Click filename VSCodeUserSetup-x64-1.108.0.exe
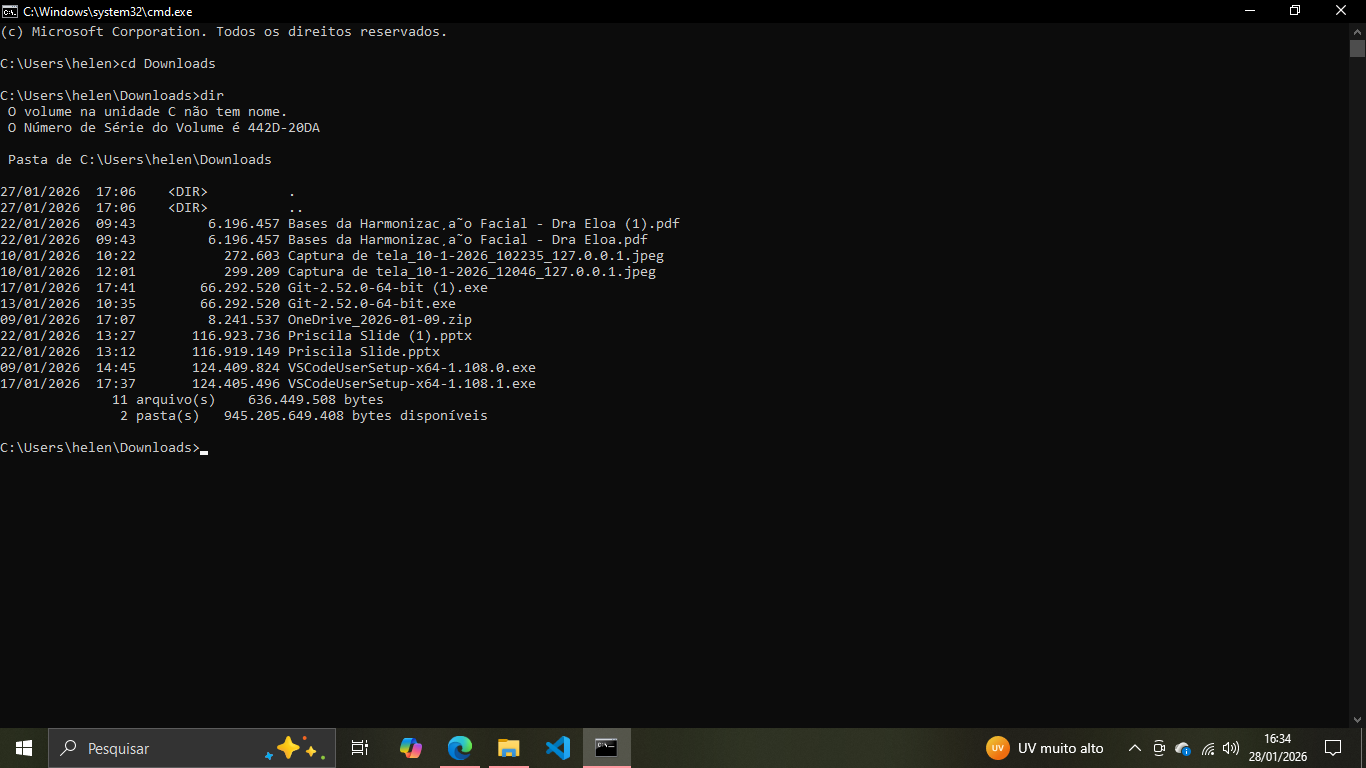Screen dimensions: 1366x768 [412, 367]
